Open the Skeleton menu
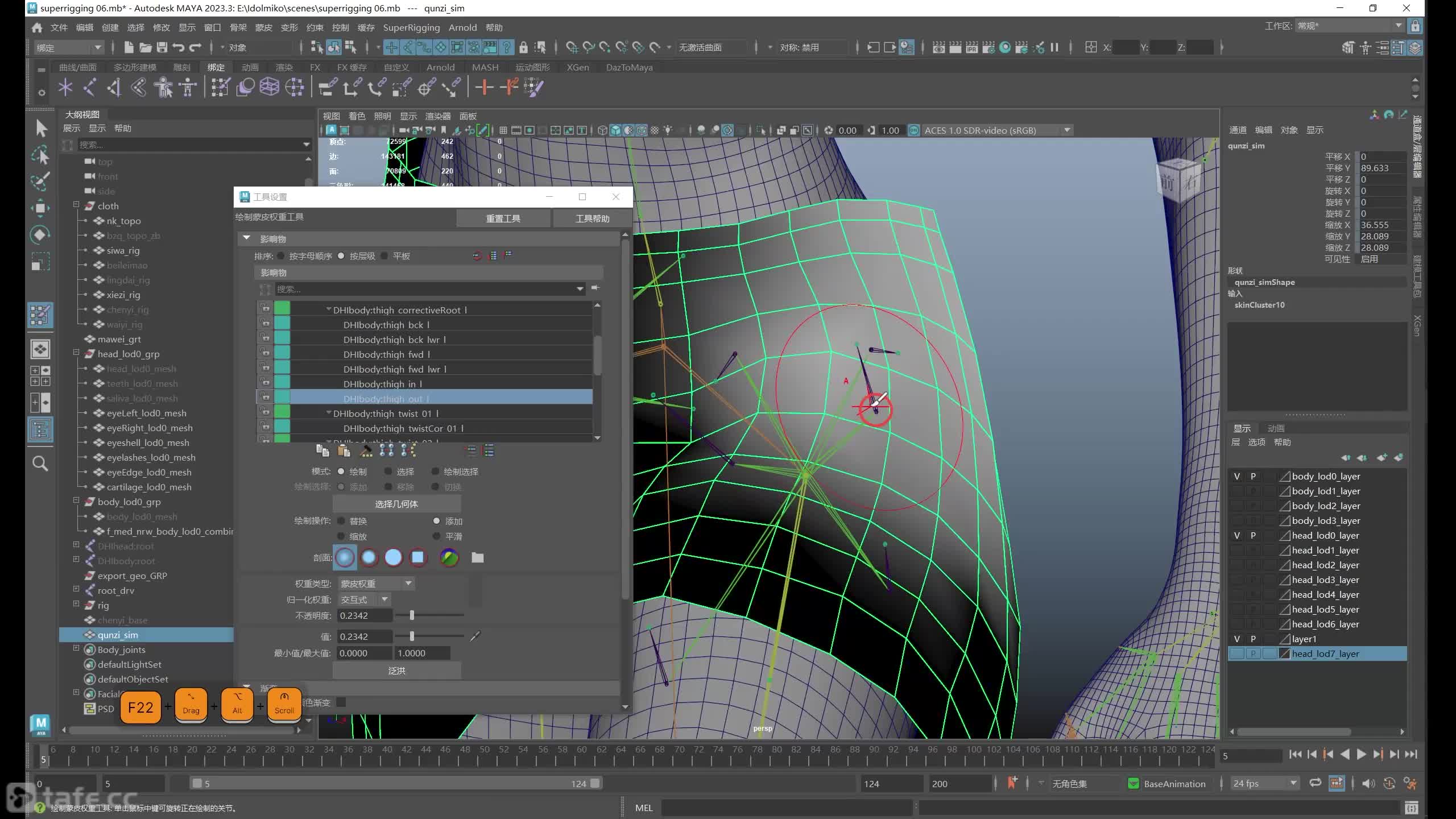 pos(238,27)
